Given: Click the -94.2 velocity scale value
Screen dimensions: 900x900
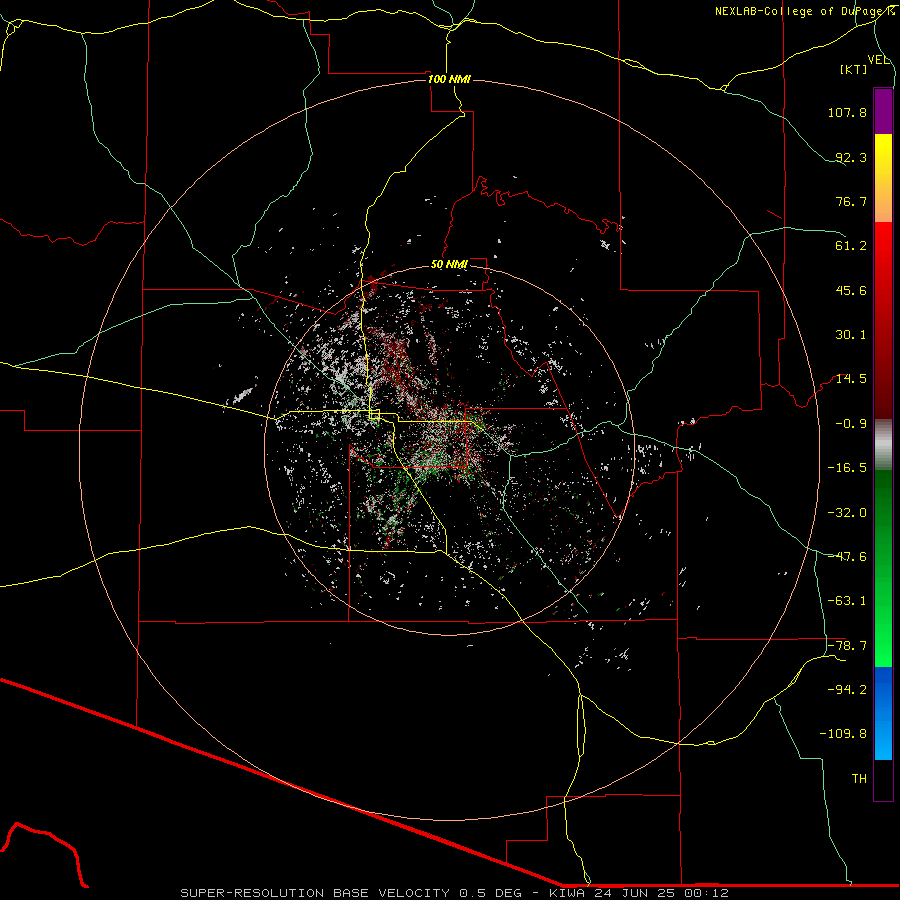Looking at the screenshot, I should pos(847,689).
